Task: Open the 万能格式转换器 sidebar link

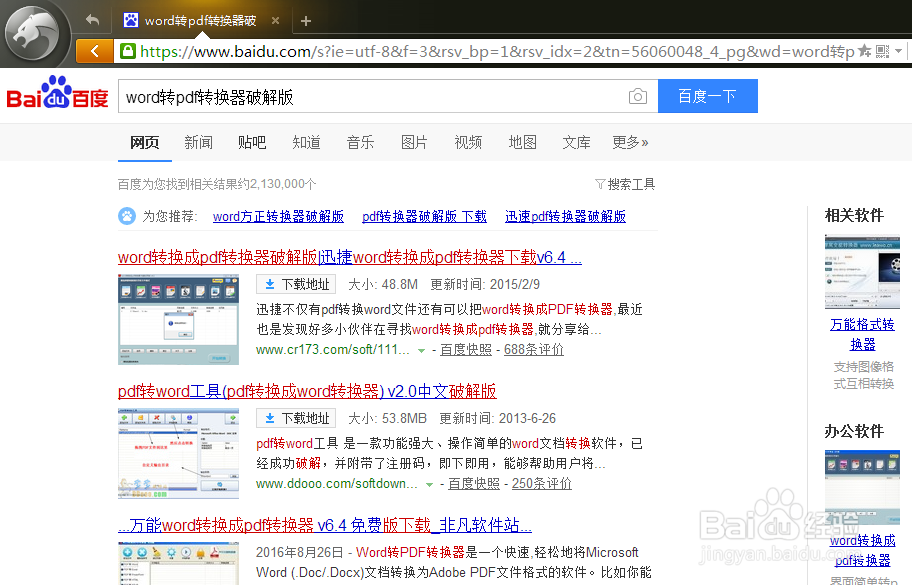Action: tap(862, 334)
